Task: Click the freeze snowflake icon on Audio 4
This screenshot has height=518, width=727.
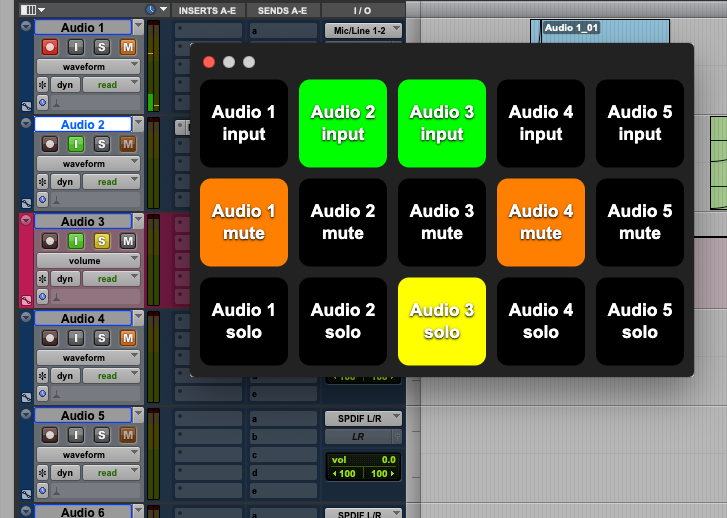Action: 43,376
